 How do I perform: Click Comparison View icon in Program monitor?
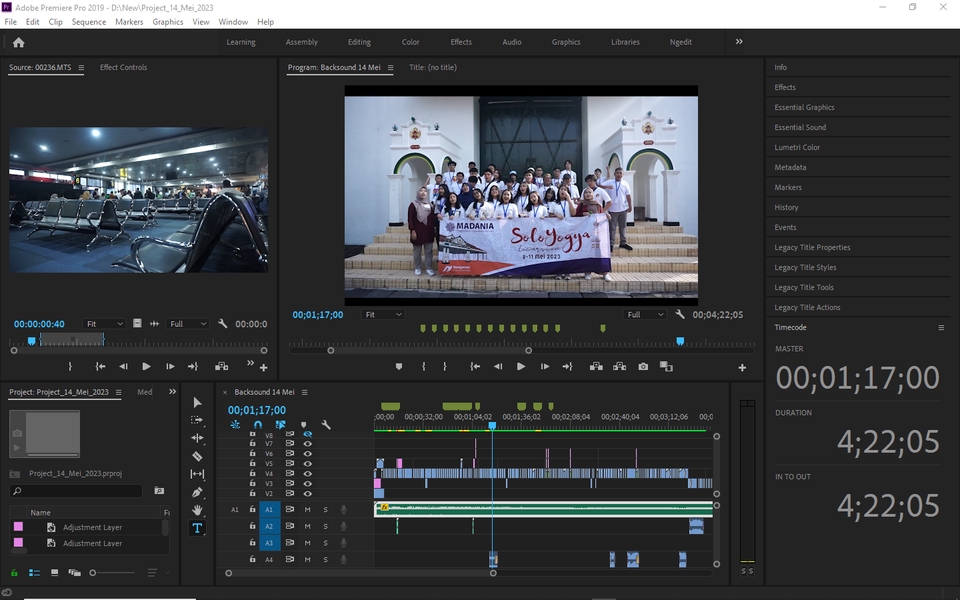666,367
